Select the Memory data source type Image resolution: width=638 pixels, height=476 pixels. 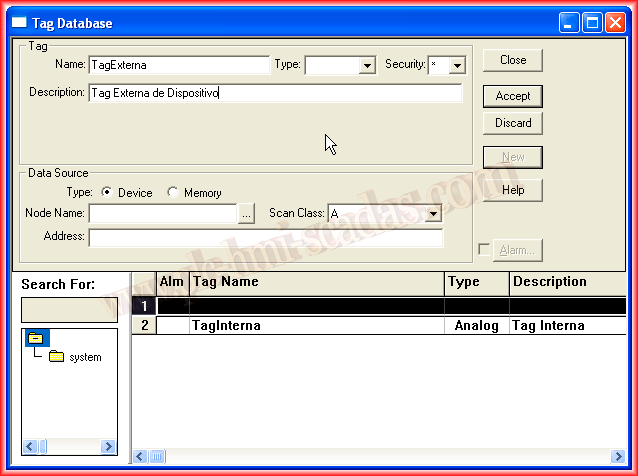click(x=173, y=193)
